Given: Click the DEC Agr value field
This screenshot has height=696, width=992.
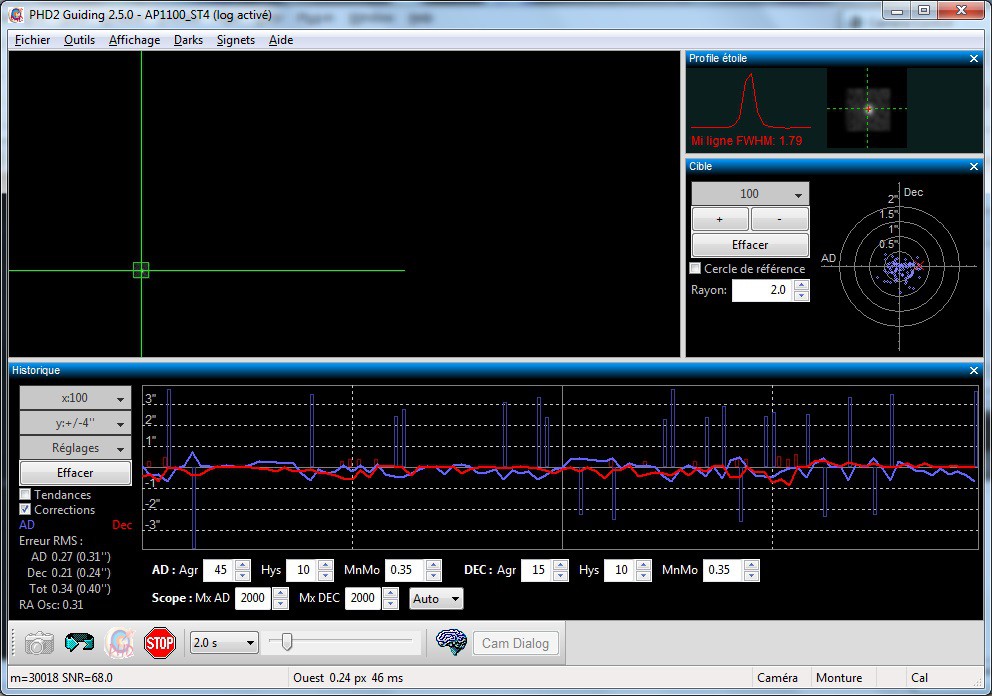Looking at the screenshot, I should [x=537, y=570].
